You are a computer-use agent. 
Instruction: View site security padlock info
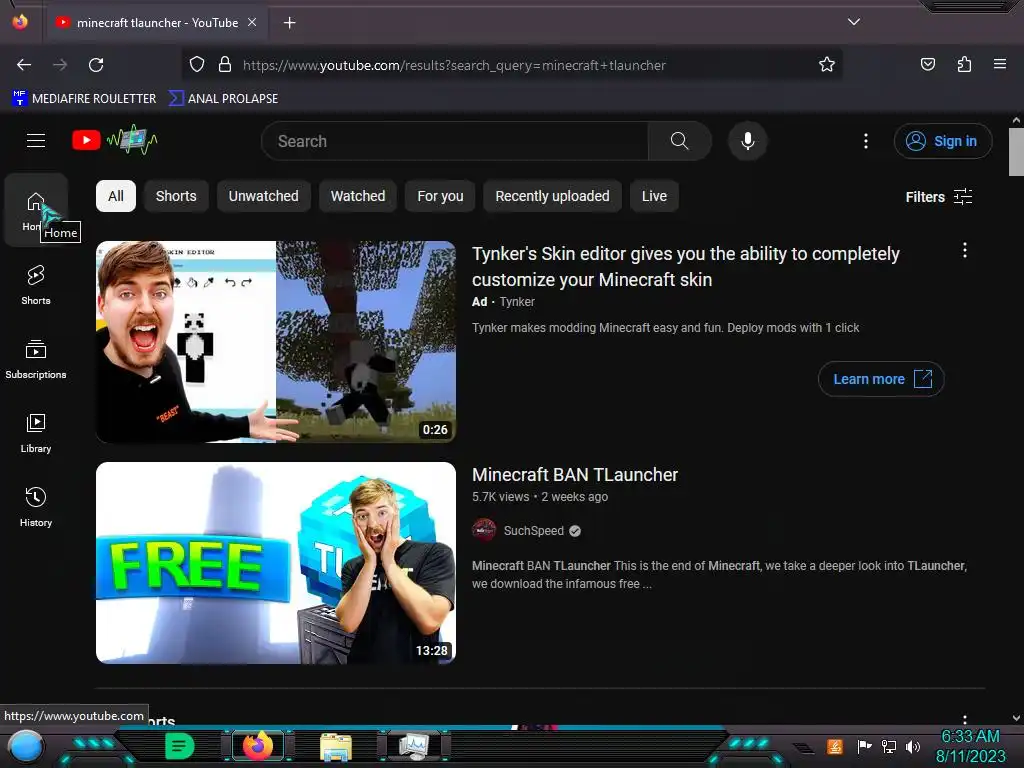pyautogui.click(x=225, y=65)
